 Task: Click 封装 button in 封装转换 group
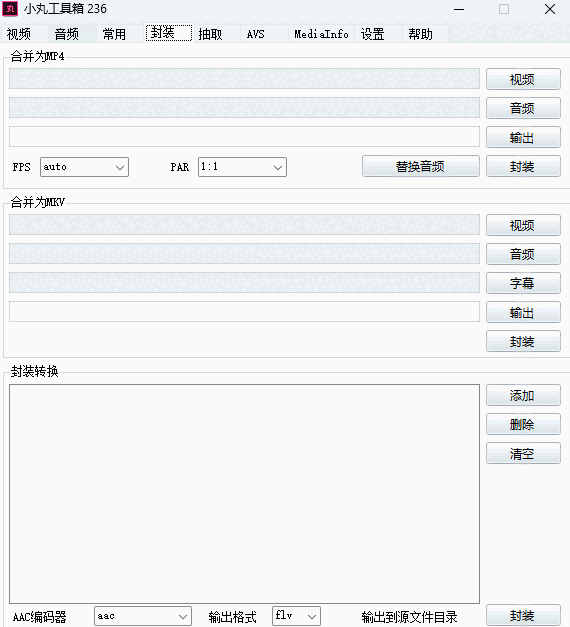point(523,615)
